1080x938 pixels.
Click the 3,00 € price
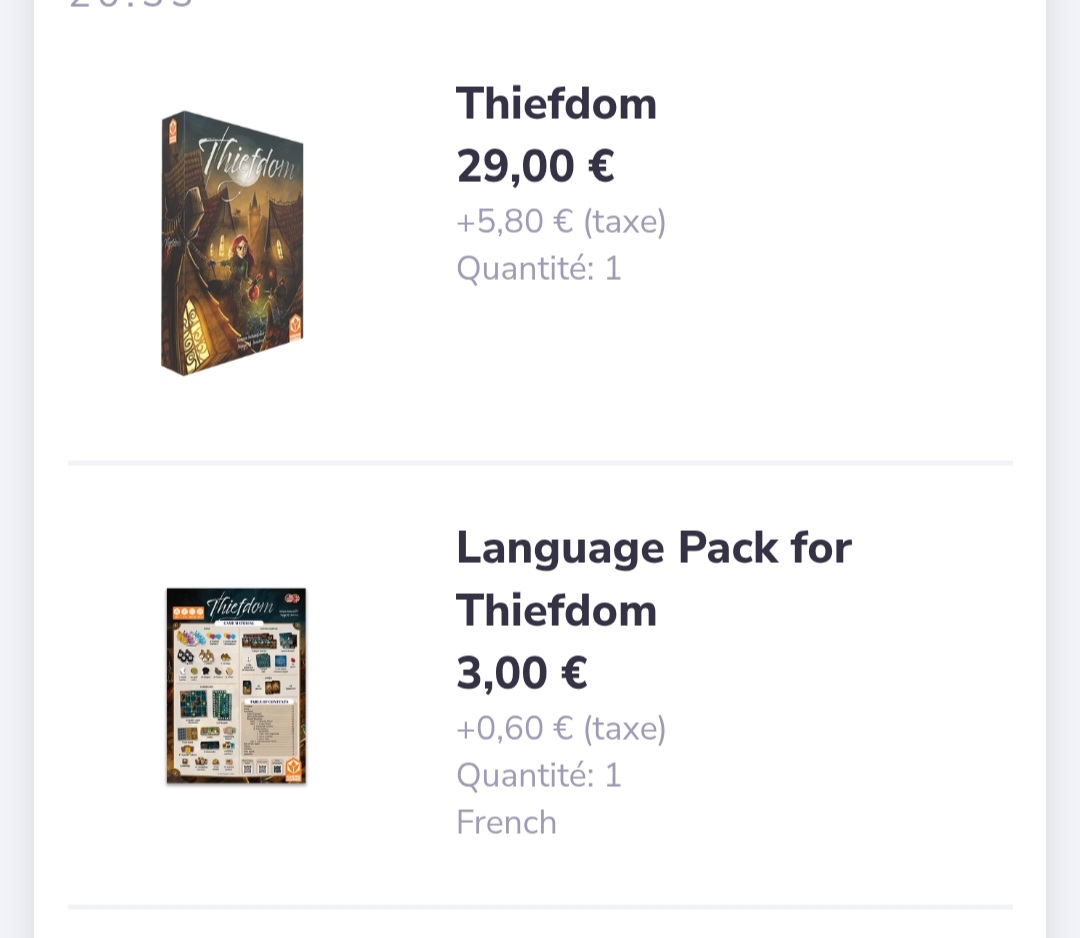pyautogui.click(x=521, y=673)
